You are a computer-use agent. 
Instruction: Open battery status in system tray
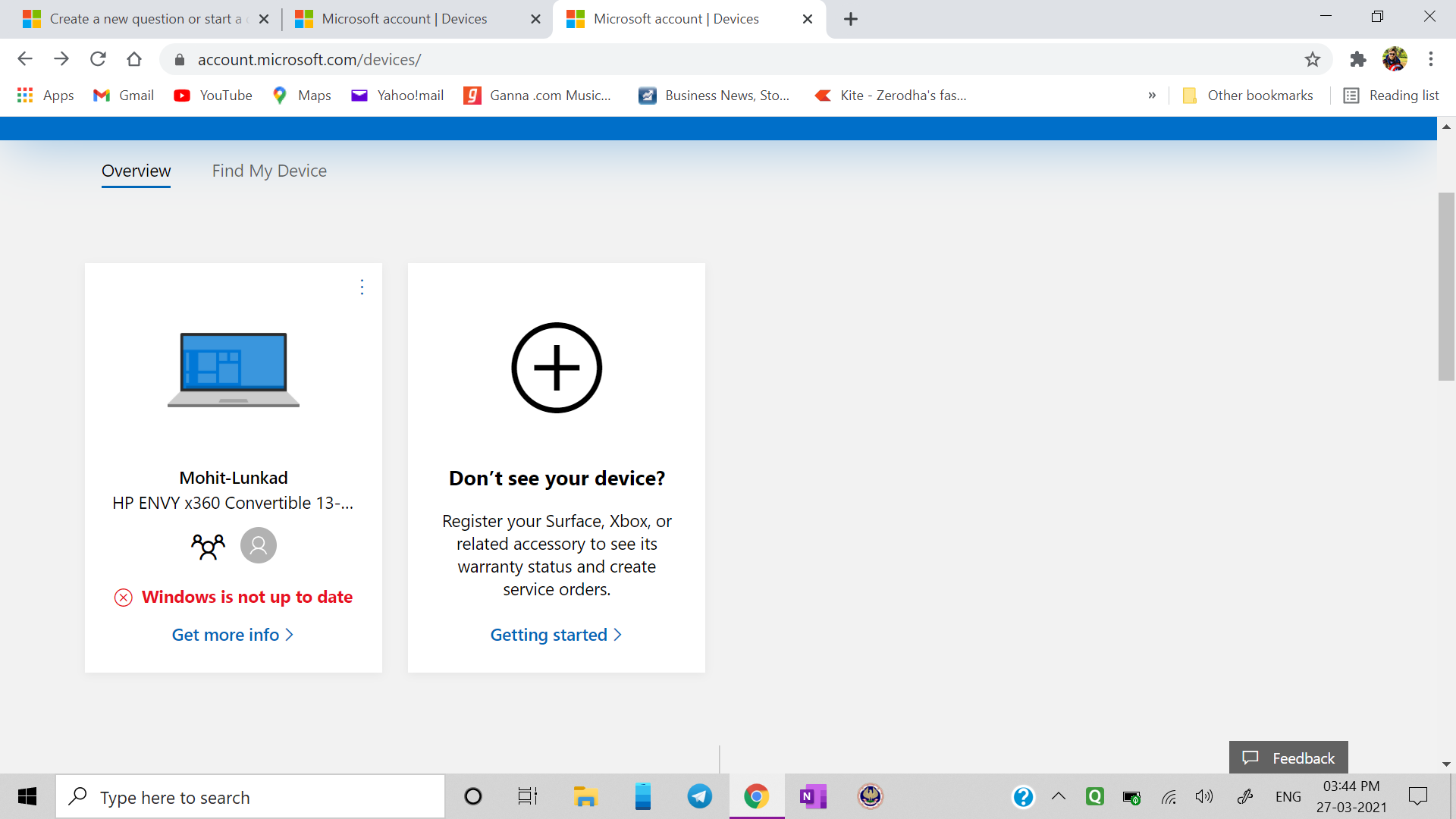(x=1131, y=797)
